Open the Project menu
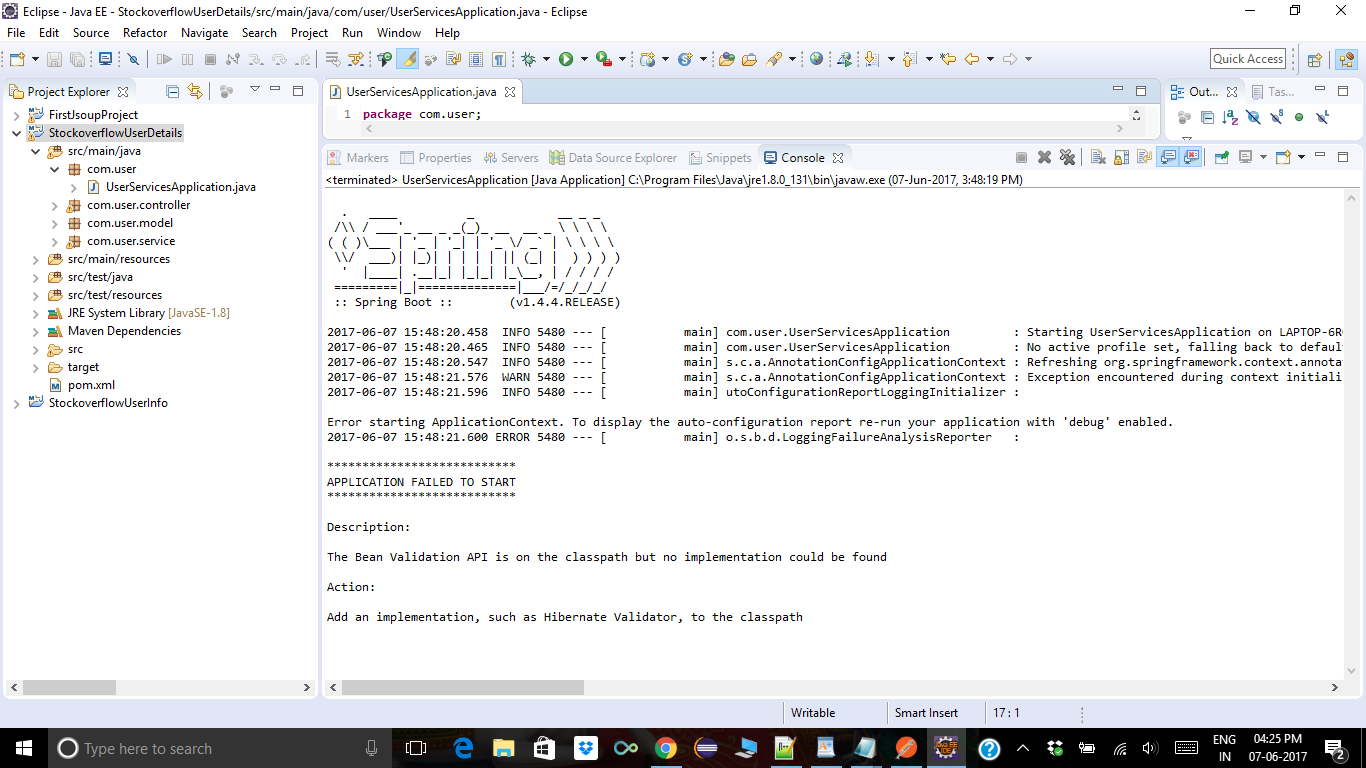 (309, 32)
